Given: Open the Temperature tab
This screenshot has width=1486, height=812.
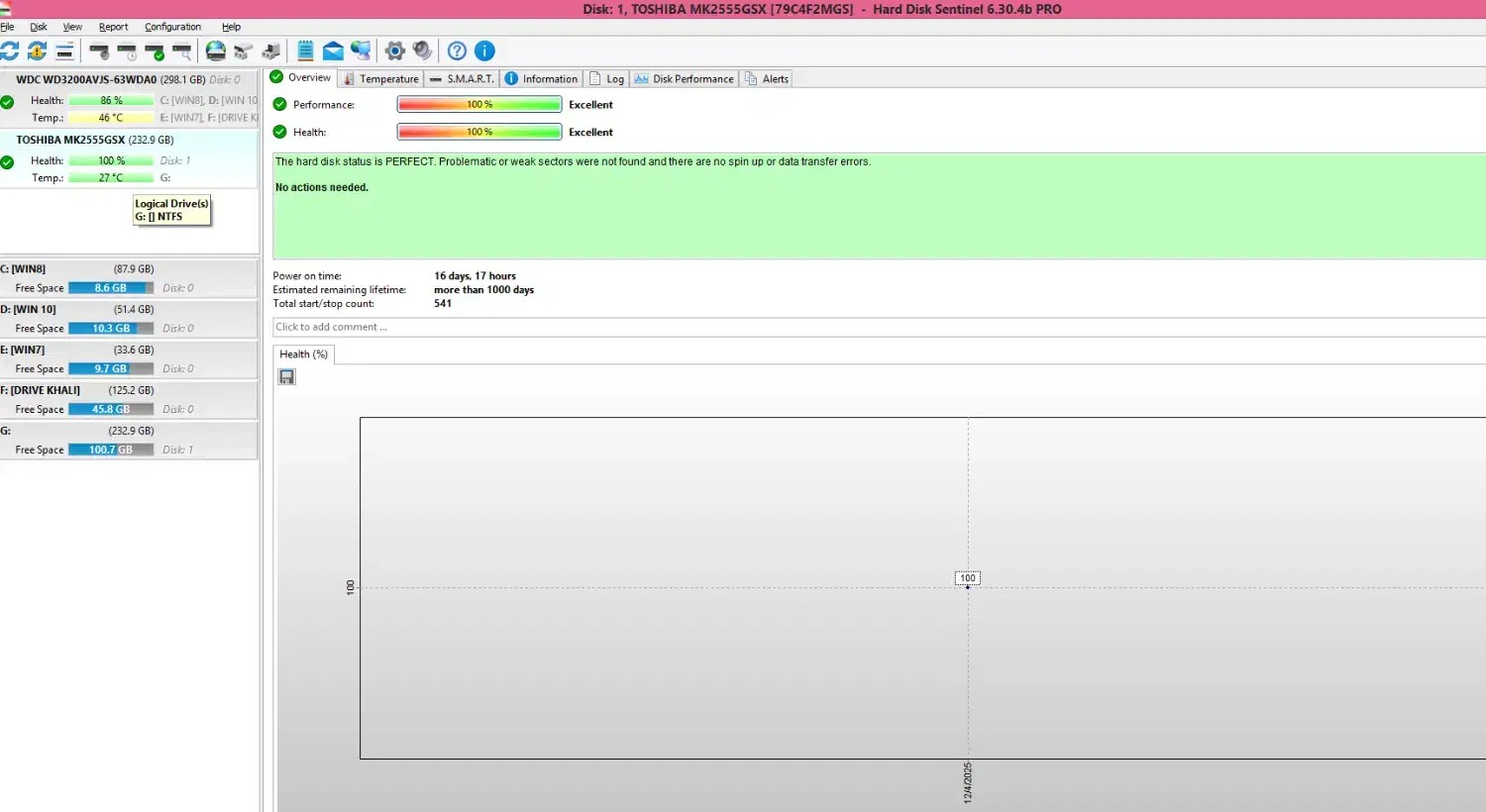Looking at the screenshot, I should [x=380, y=78].
